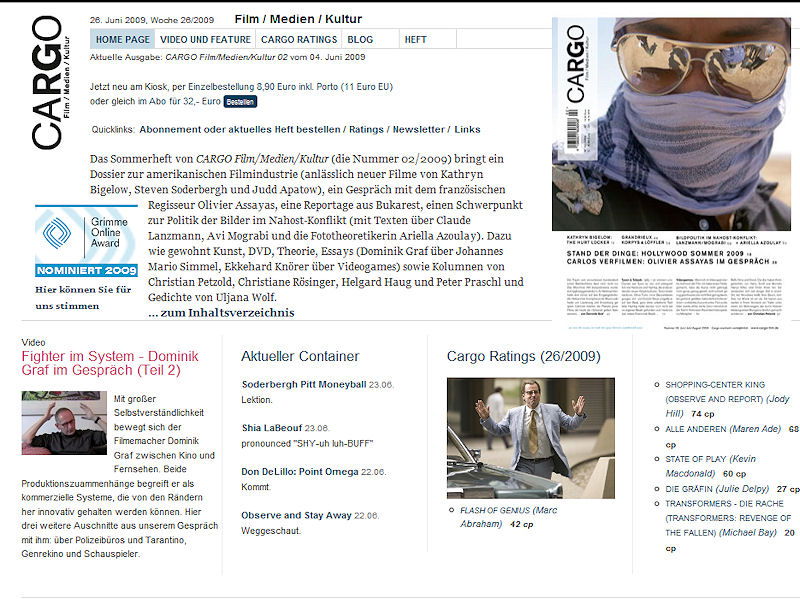800x600 pixels.
Task: Click the Cargo Ratings (26/2009) heading
Action: pyautogui.click(x=523, y=356)
